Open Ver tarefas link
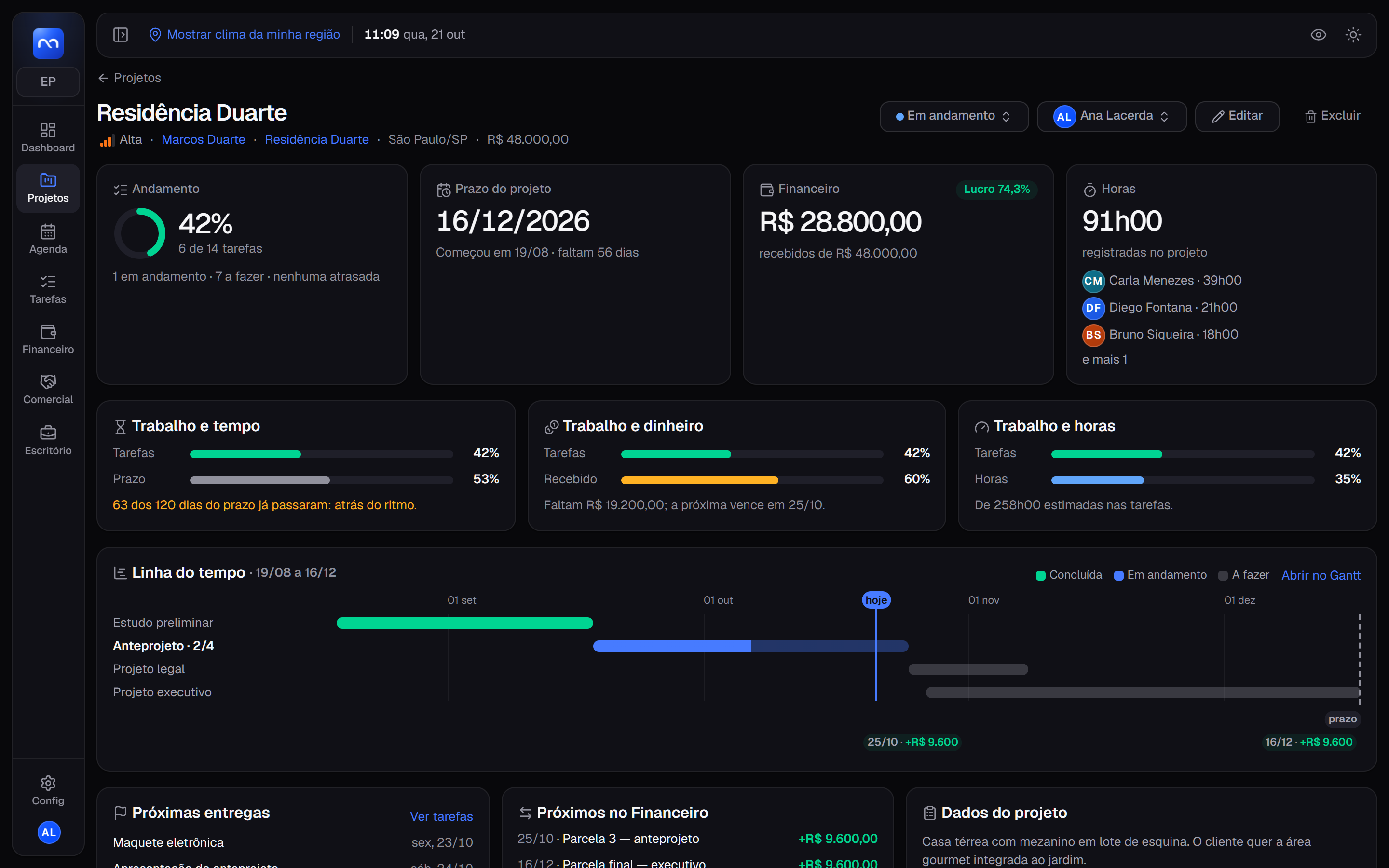1389x868 pixels. coord(441,816)
